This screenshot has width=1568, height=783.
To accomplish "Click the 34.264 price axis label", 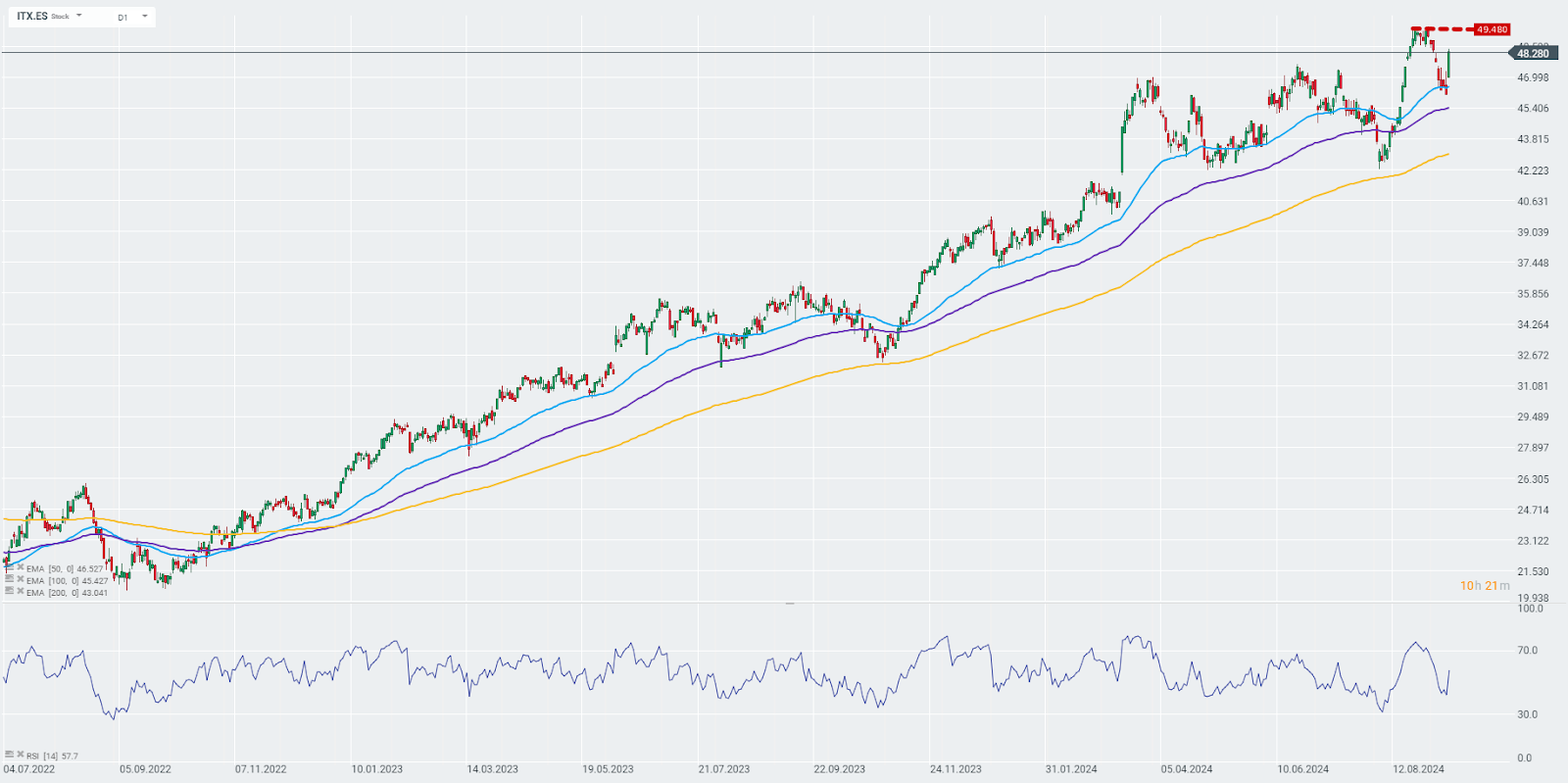I will point(1533,324).
